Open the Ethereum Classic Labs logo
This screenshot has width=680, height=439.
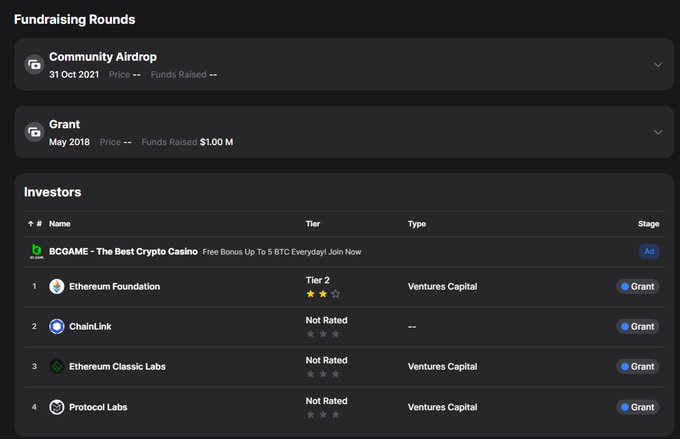[x=57, y=367]
